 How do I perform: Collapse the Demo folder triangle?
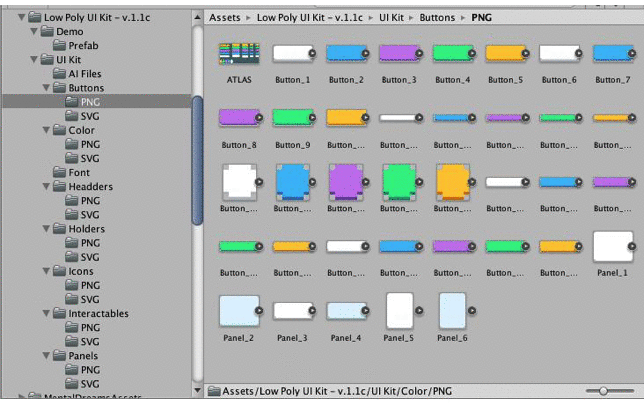34,32
